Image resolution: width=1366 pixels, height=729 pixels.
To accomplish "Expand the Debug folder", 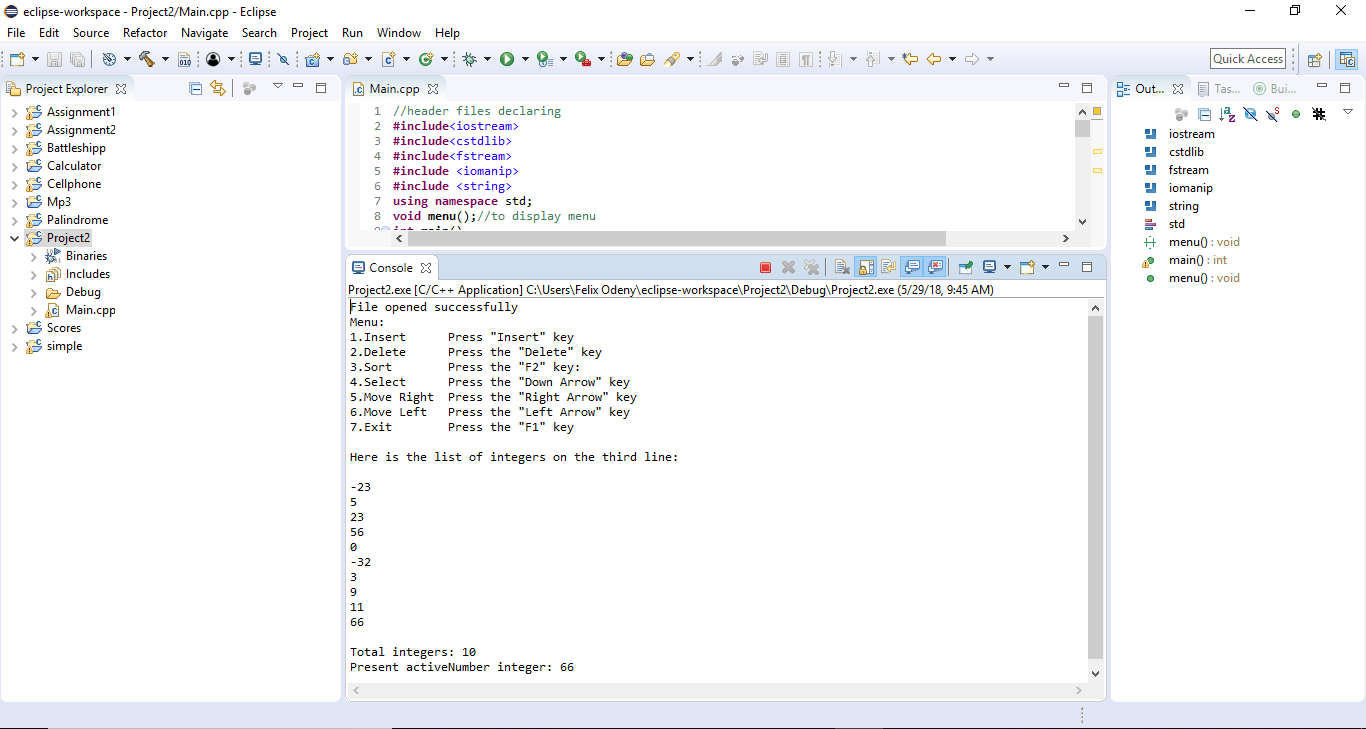I will [33, 292].
